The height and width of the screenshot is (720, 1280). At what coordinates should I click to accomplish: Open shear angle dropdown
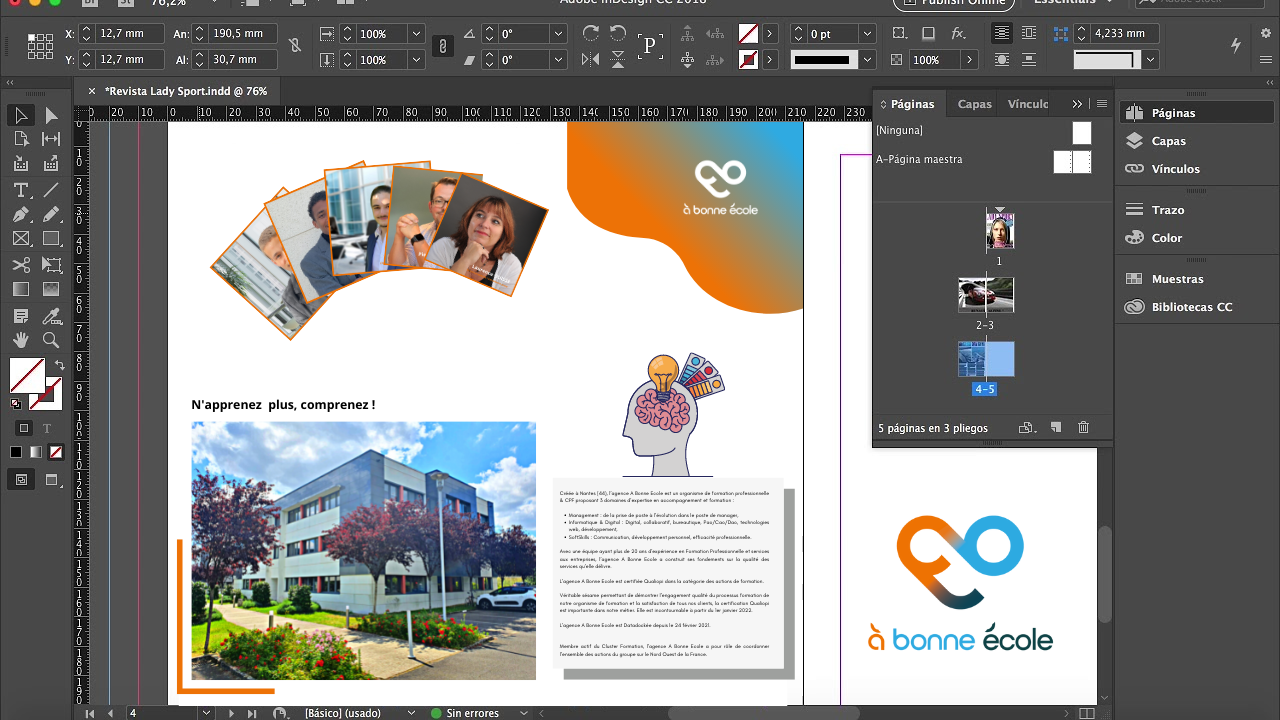pos(559,60)
